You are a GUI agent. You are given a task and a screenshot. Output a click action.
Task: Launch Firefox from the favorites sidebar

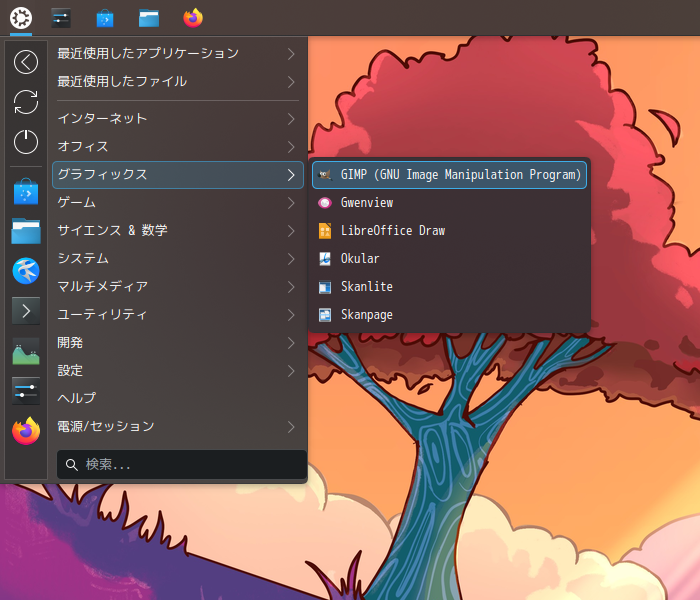pos(26,431)
